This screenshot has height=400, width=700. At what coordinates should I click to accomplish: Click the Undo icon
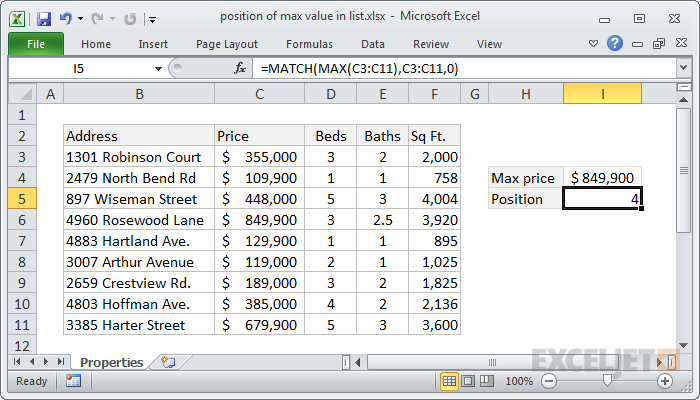[x=66, y=19]
